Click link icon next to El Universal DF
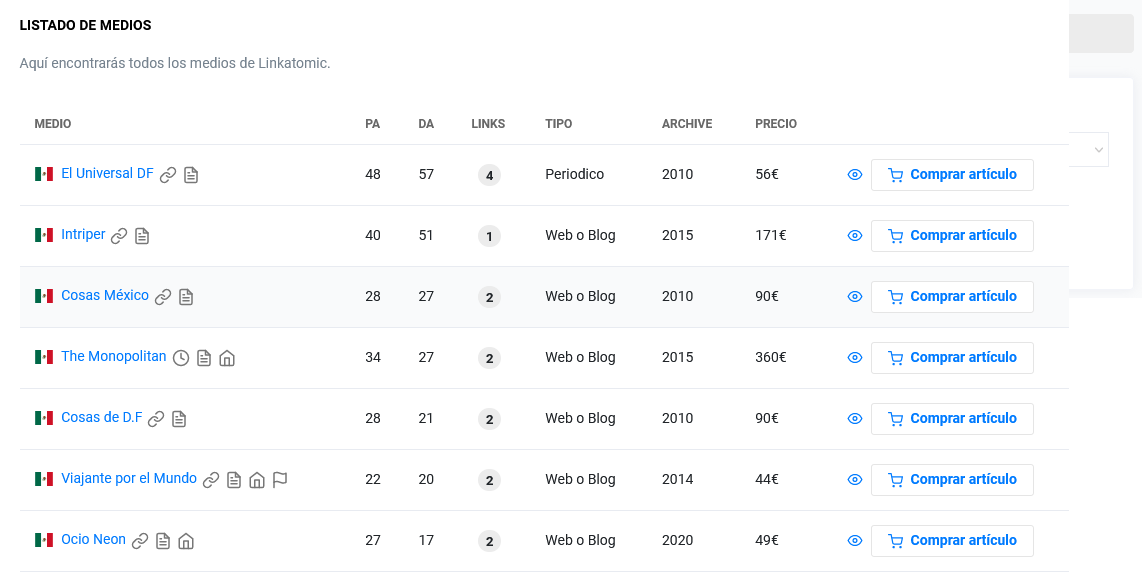This screenshot has height=578, width=1142. 168,175
